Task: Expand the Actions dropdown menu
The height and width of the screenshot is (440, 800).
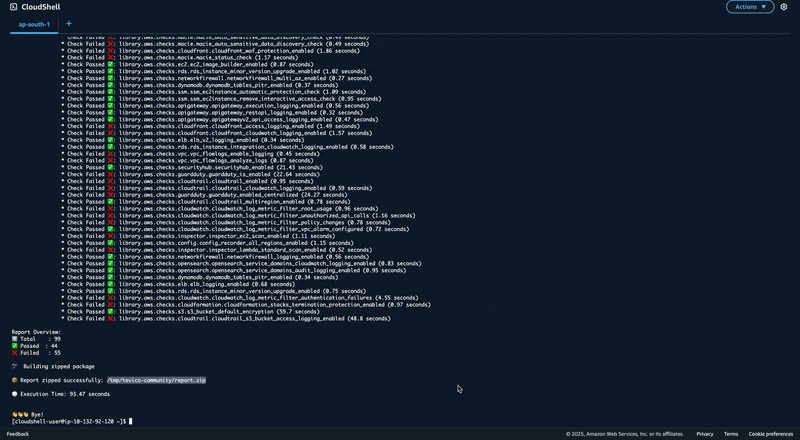Action: point(750,7)
